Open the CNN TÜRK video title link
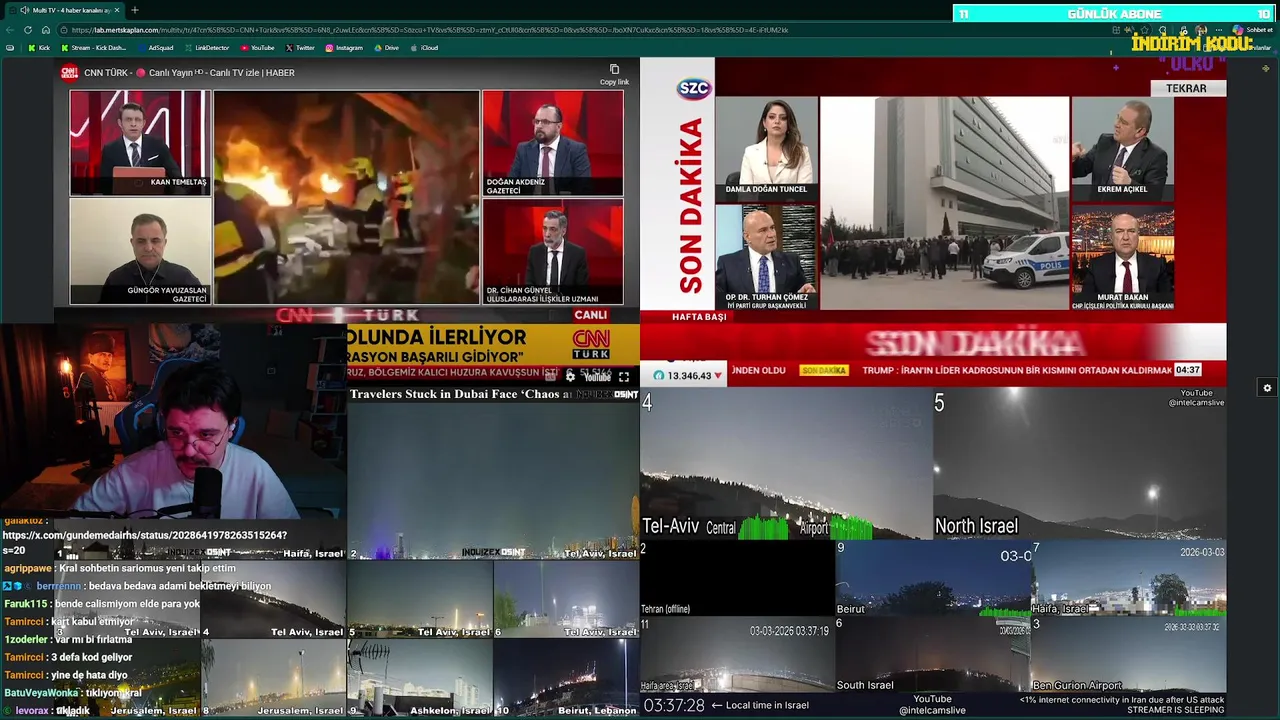 click(x=189, y=73)
